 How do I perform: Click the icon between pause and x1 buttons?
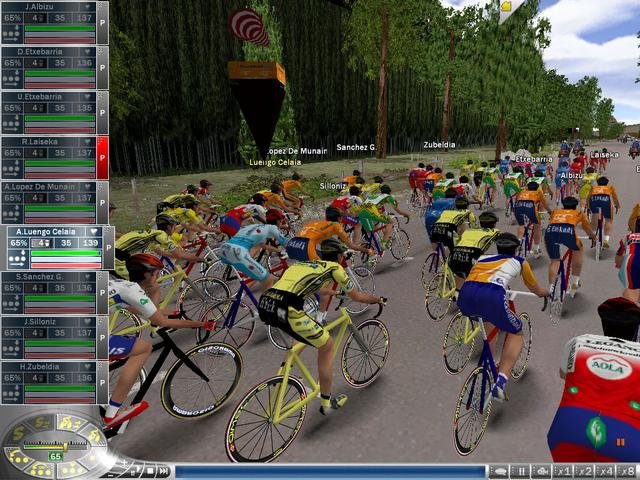(542, 471)
